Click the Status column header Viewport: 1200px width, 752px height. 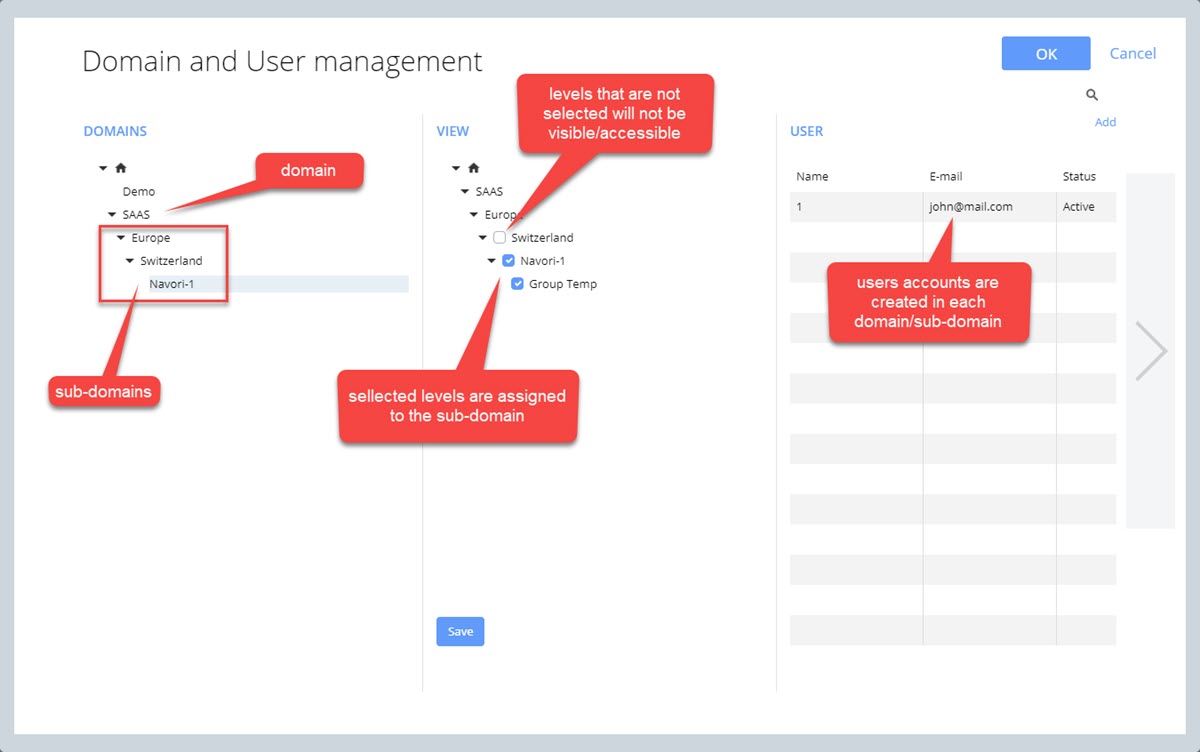(1079, 177)
